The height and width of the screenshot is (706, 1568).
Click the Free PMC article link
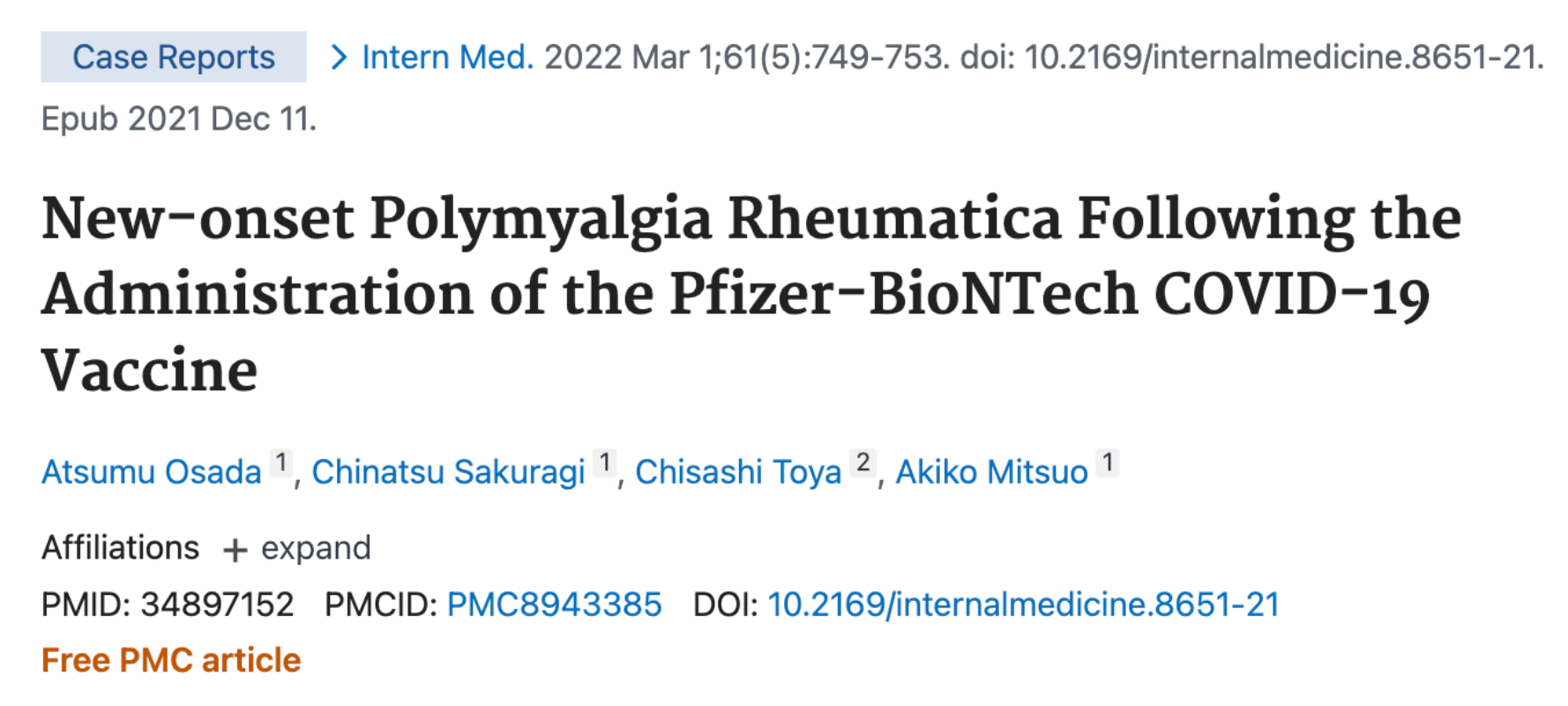point(171,660)
